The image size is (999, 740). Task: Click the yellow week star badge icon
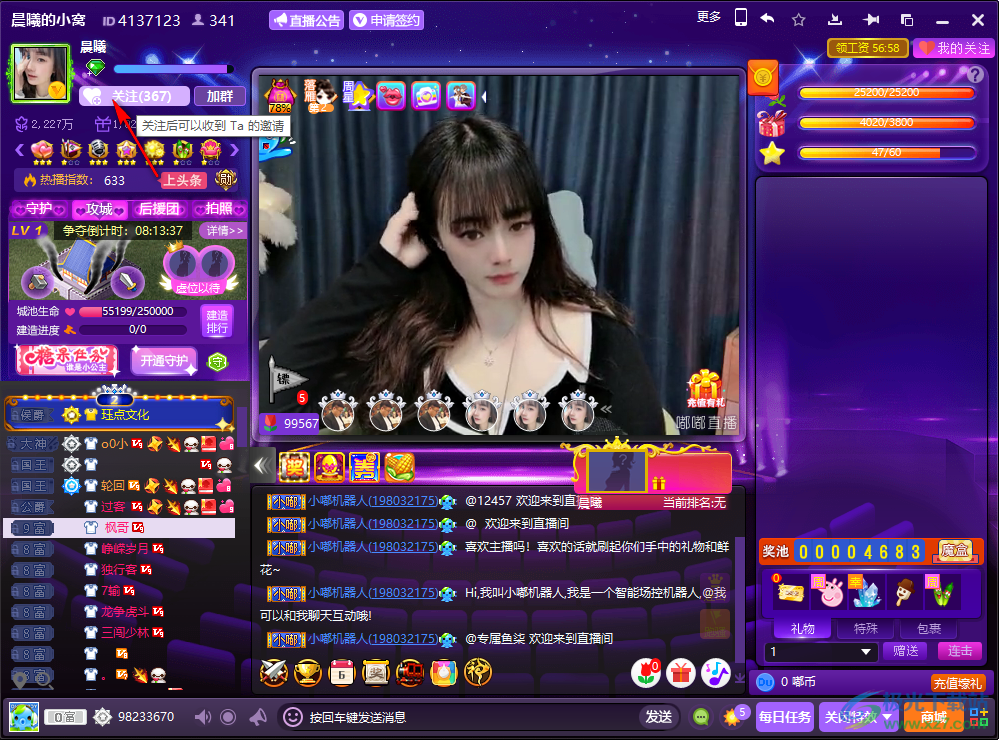[x=357, y=95]
